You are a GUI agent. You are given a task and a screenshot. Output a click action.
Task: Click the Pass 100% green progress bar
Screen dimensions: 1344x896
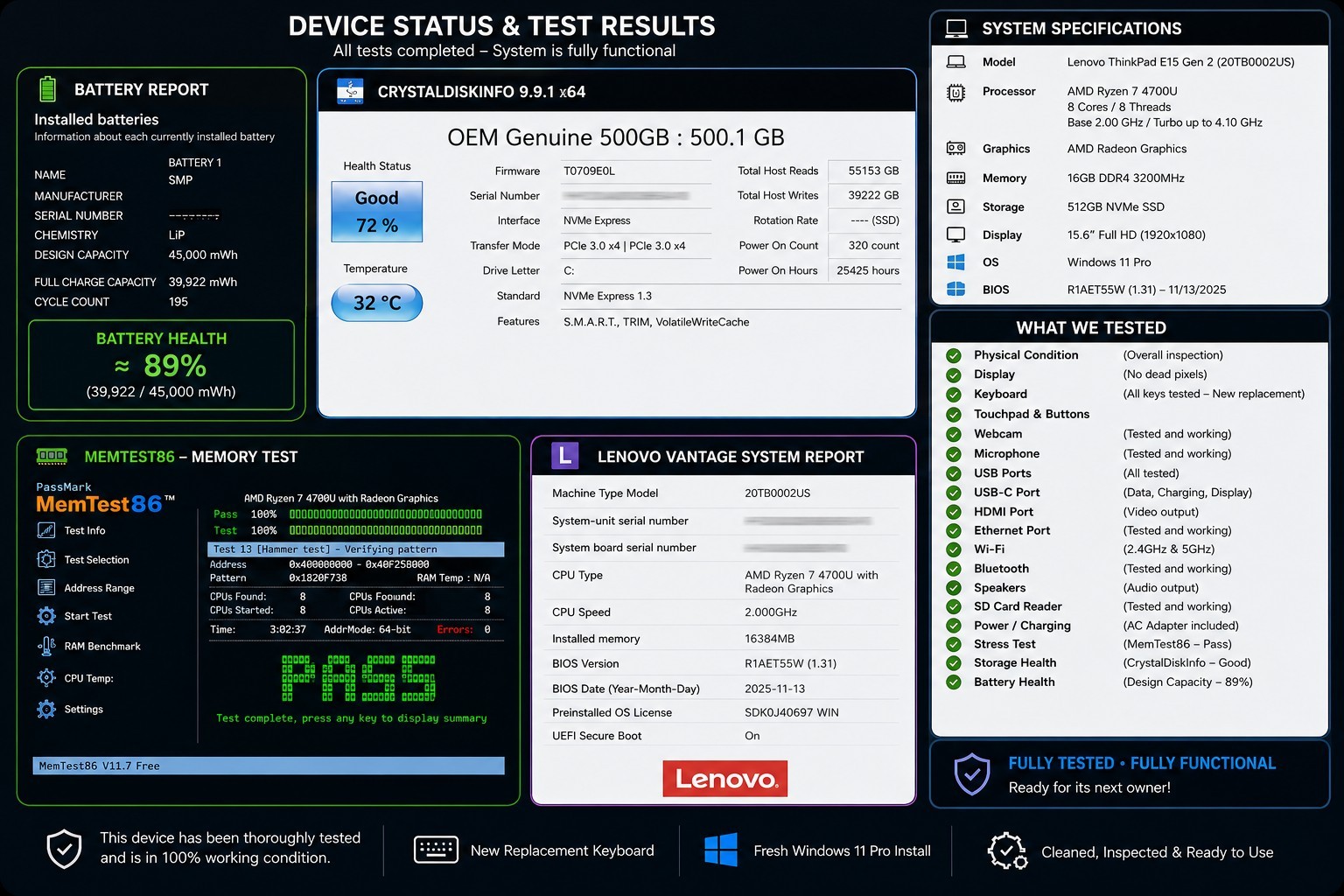[x=386, y=514]
